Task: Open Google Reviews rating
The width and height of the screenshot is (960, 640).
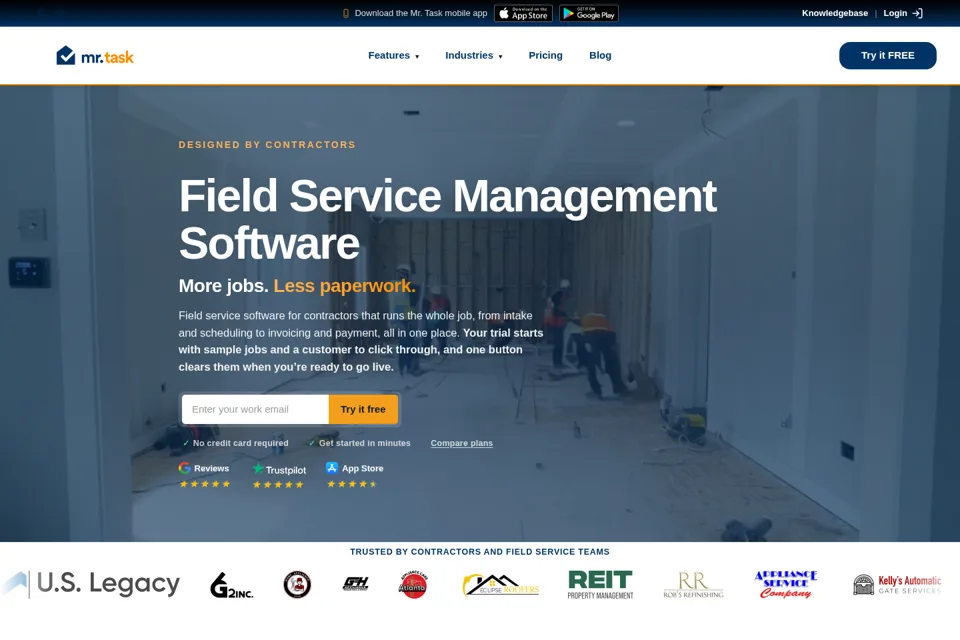Action: tap(204, 469)
